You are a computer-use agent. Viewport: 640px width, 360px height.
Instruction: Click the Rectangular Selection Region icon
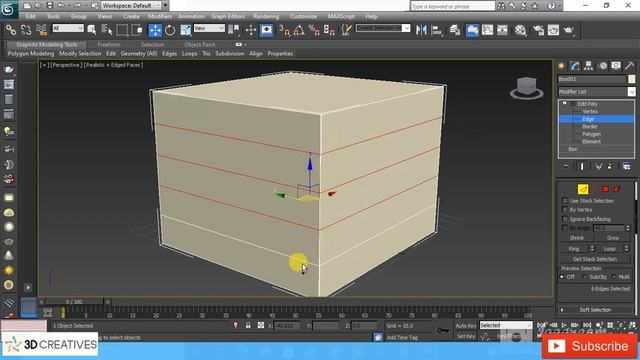coord(122,30)
